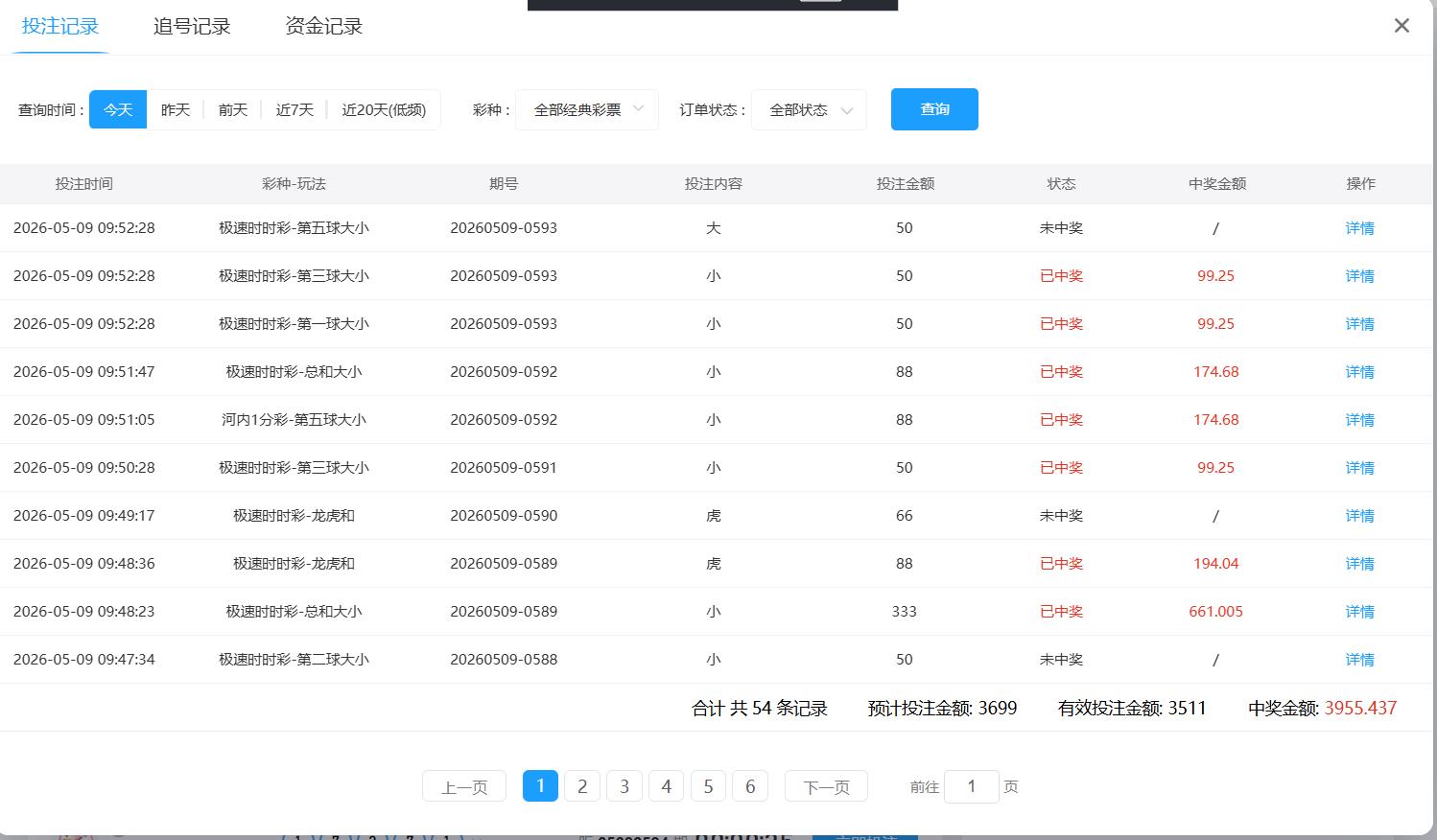The width and height of the screenshot is (1437, 840).
Task: Select the 前天 time filter
Action: point(233,109)
